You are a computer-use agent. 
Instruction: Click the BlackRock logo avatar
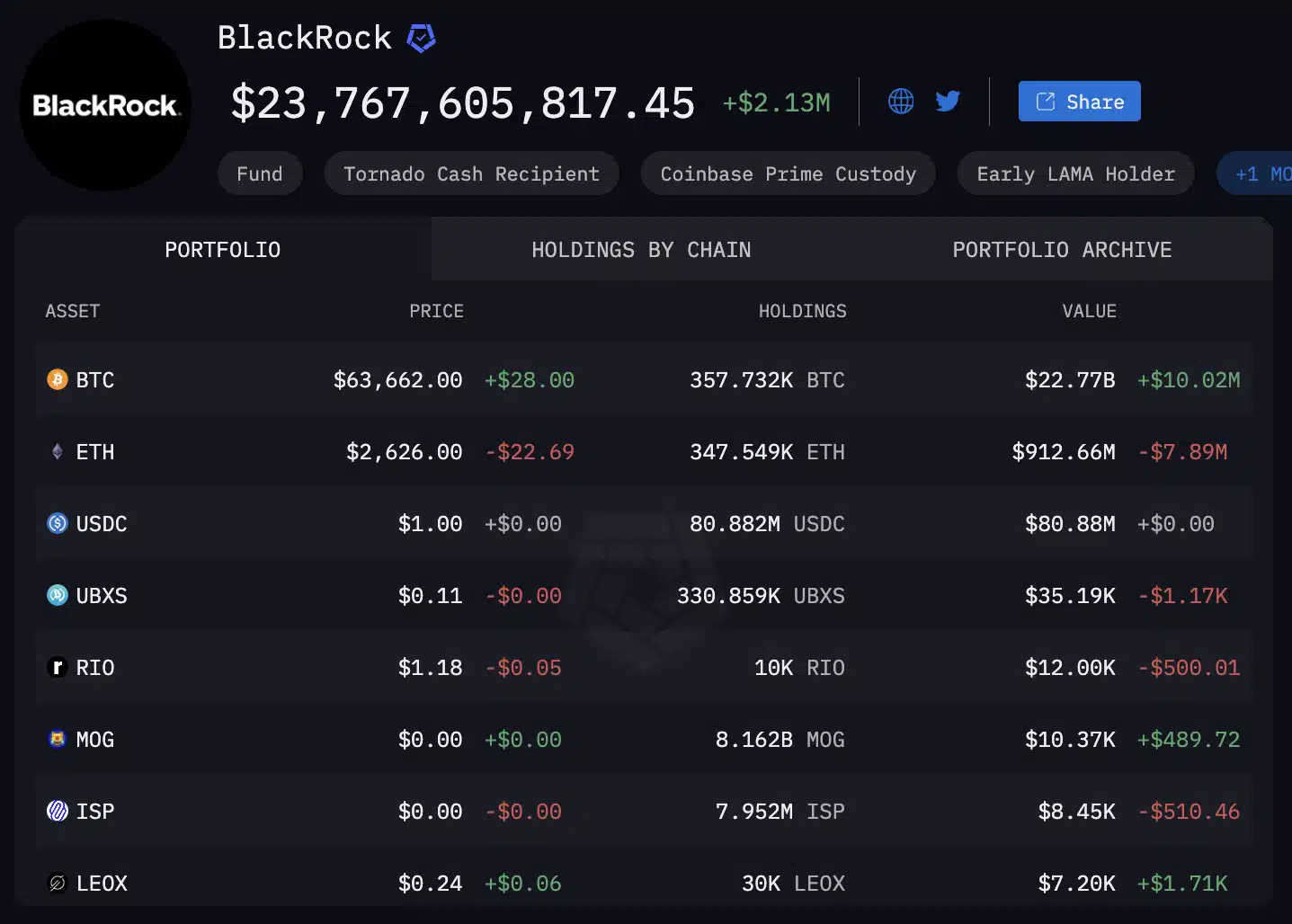104,105
